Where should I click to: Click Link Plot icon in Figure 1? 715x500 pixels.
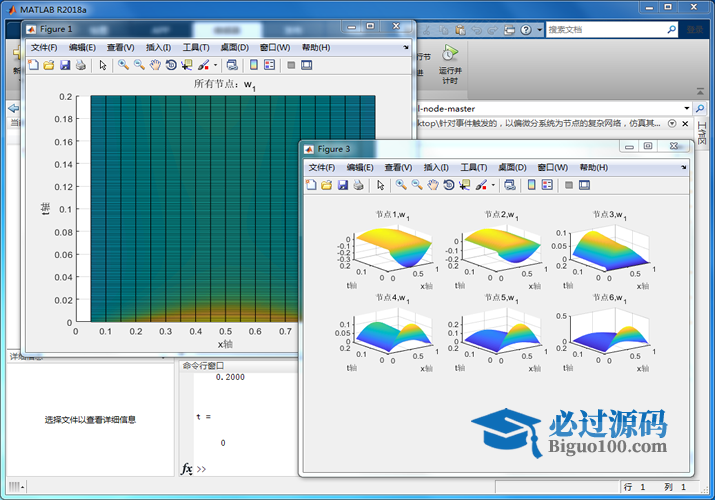pos(232,65)
